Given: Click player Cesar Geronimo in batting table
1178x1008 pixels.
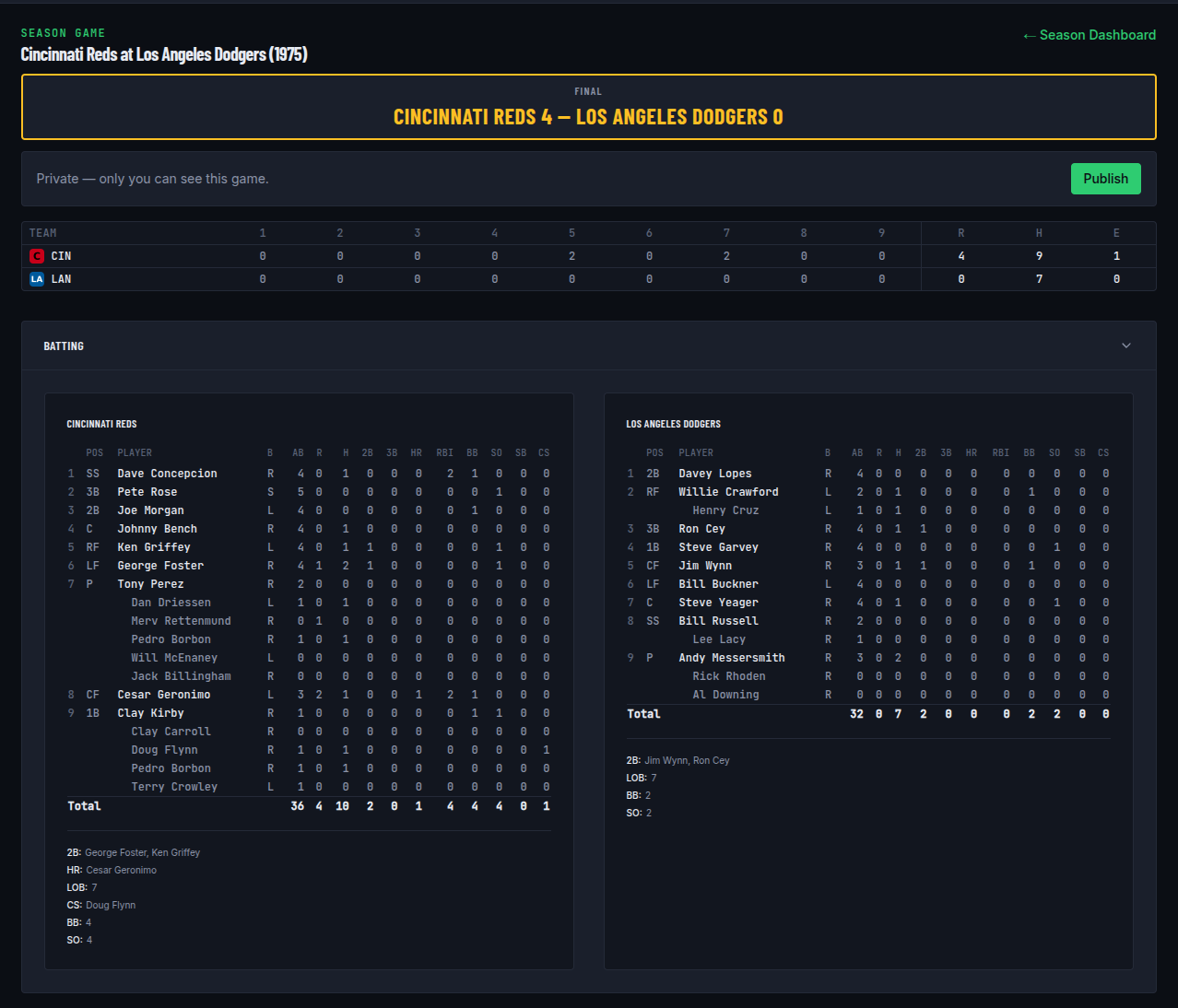Looking at the screenshot, I should pos(163,695).
